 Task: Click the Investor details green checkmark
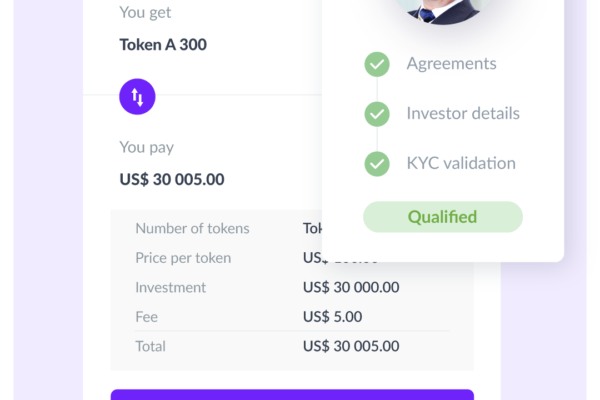[x=377, y=114]
